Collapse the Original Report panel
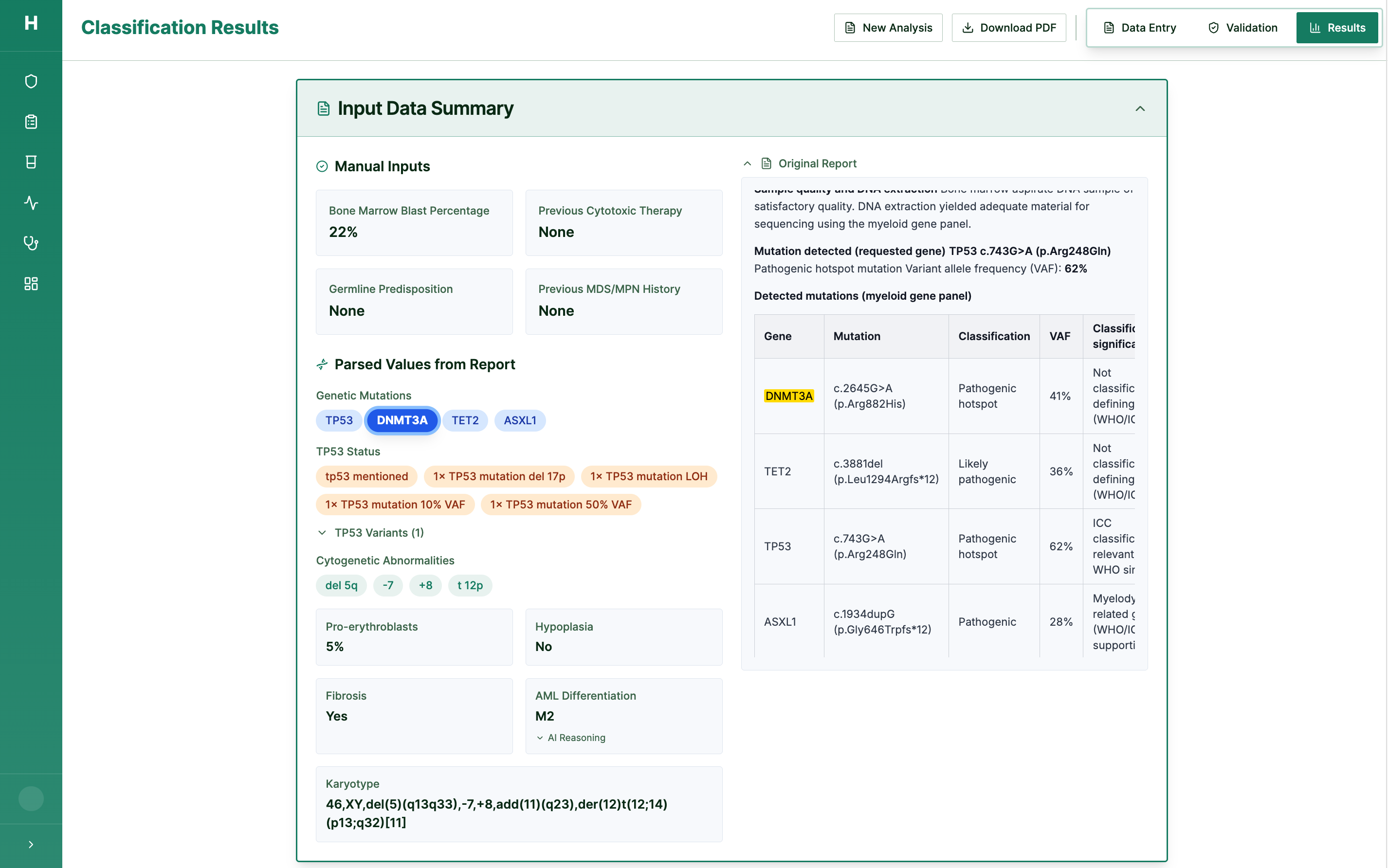1388x868 pixels. pyautogui.click(x=747, y=163)
